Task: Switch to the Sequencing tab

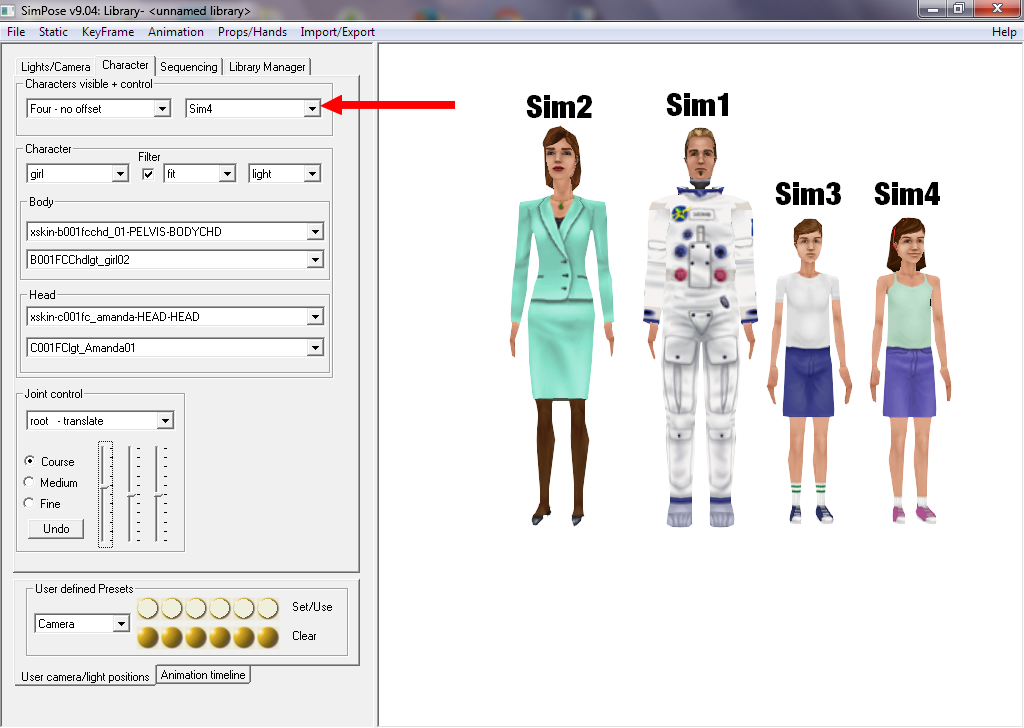Action: click(188, 67)
